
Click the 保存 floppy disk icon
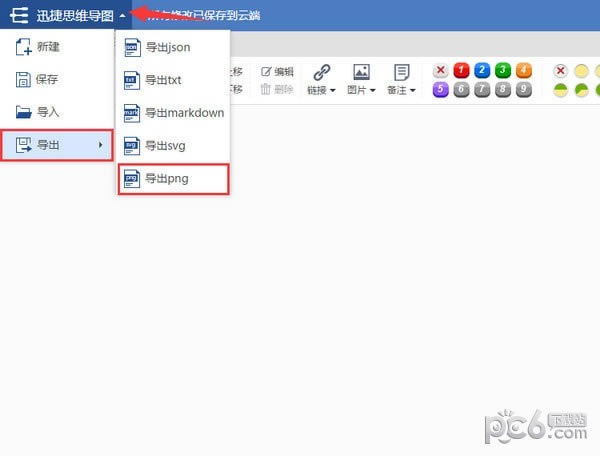coord(23,80)
